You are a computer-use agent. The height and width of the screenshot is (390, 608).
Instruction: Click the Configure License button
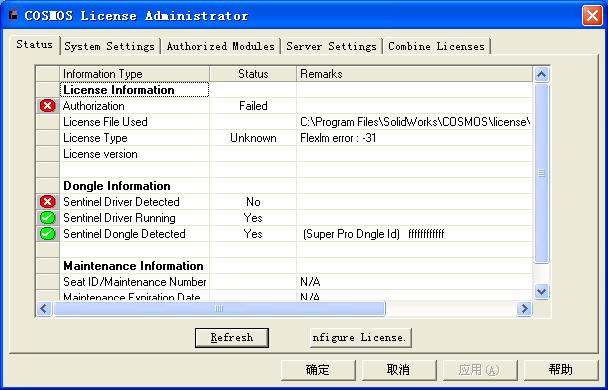click(x=360, y=338)
